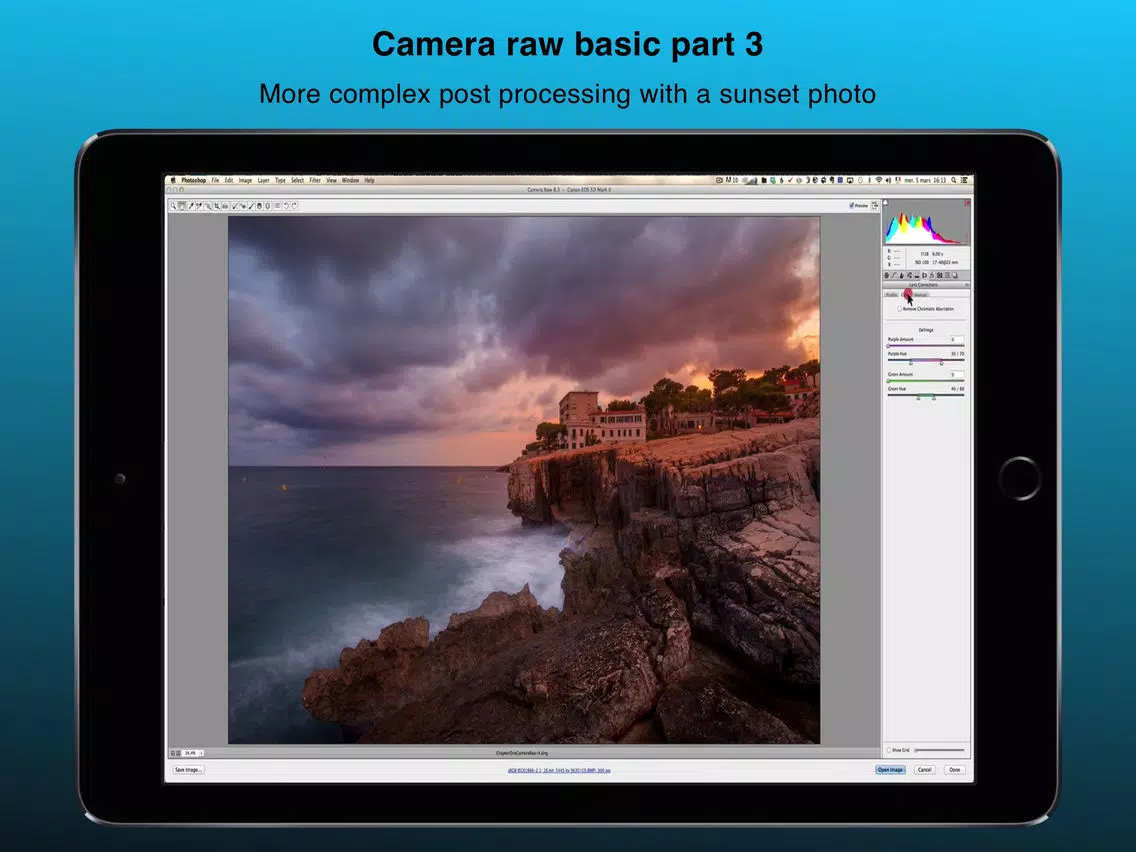Open the Lens Corrections panel icon
This screenshot has height=852, width=1136.
coord(924,275)
